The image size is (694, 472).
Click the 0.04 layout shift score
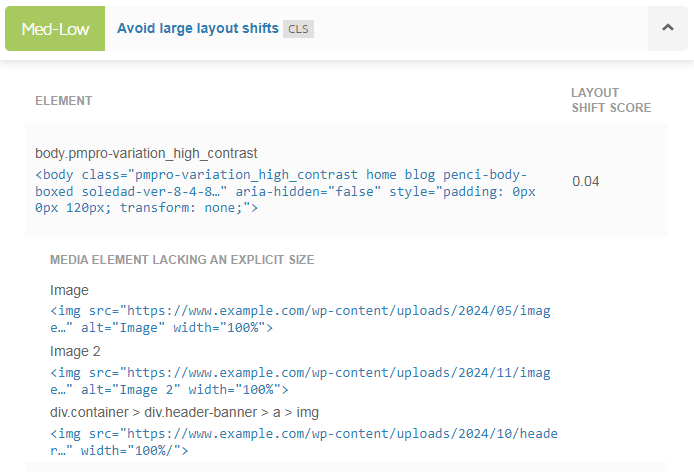(586, 181)
